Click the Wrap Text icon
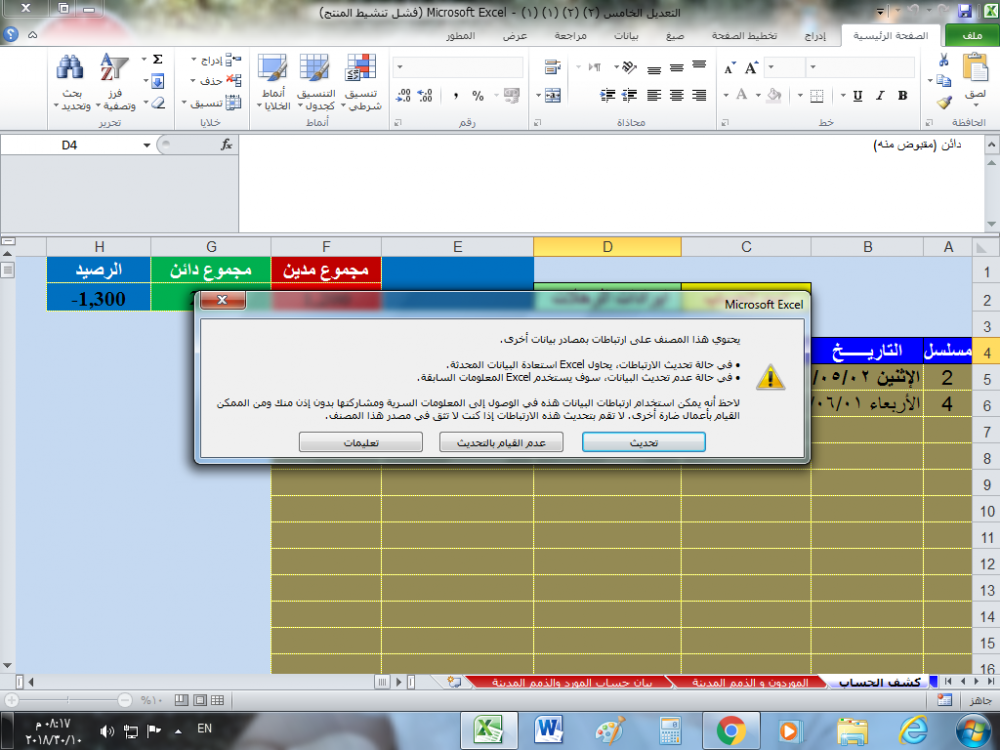1000x750 pixels. [x=552, y=67]
